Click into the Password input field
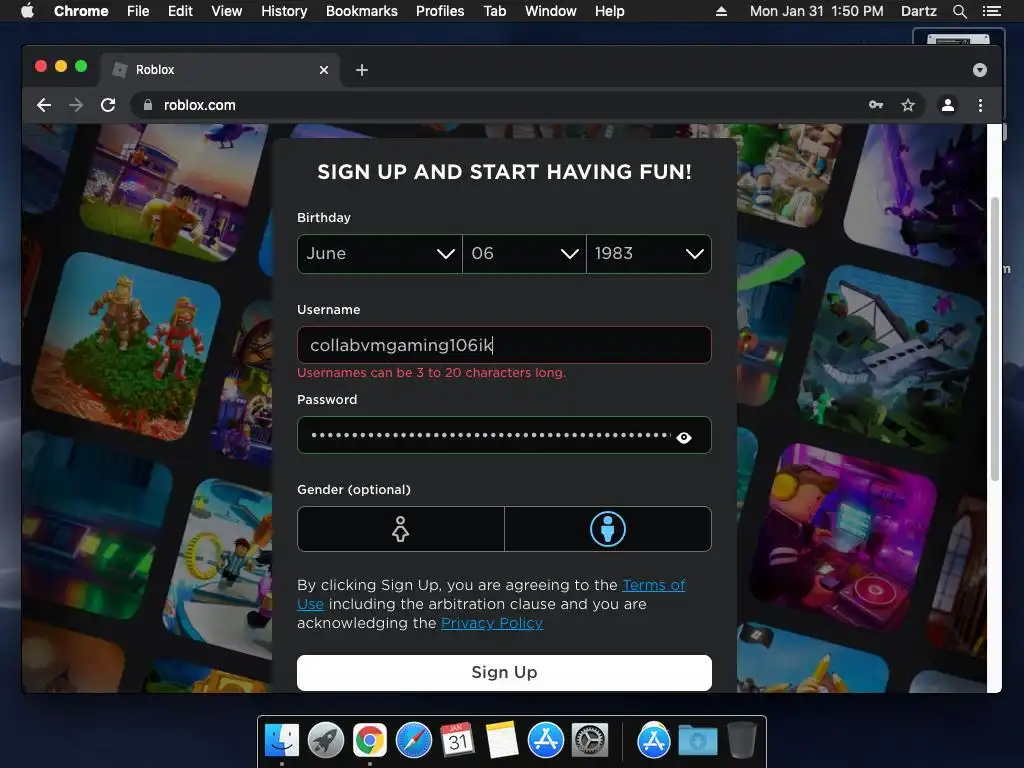 tap(504, 435)
